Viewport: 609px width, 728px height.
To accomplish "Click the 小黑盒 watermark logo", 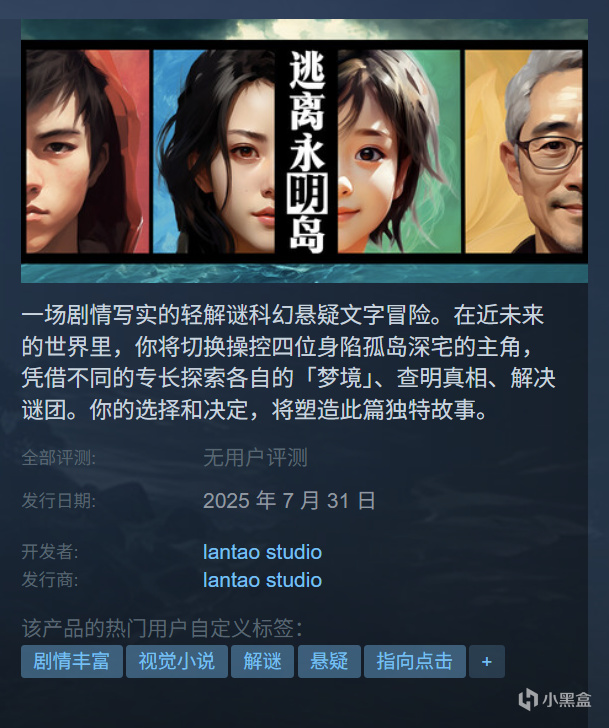I will click(555, 699).
